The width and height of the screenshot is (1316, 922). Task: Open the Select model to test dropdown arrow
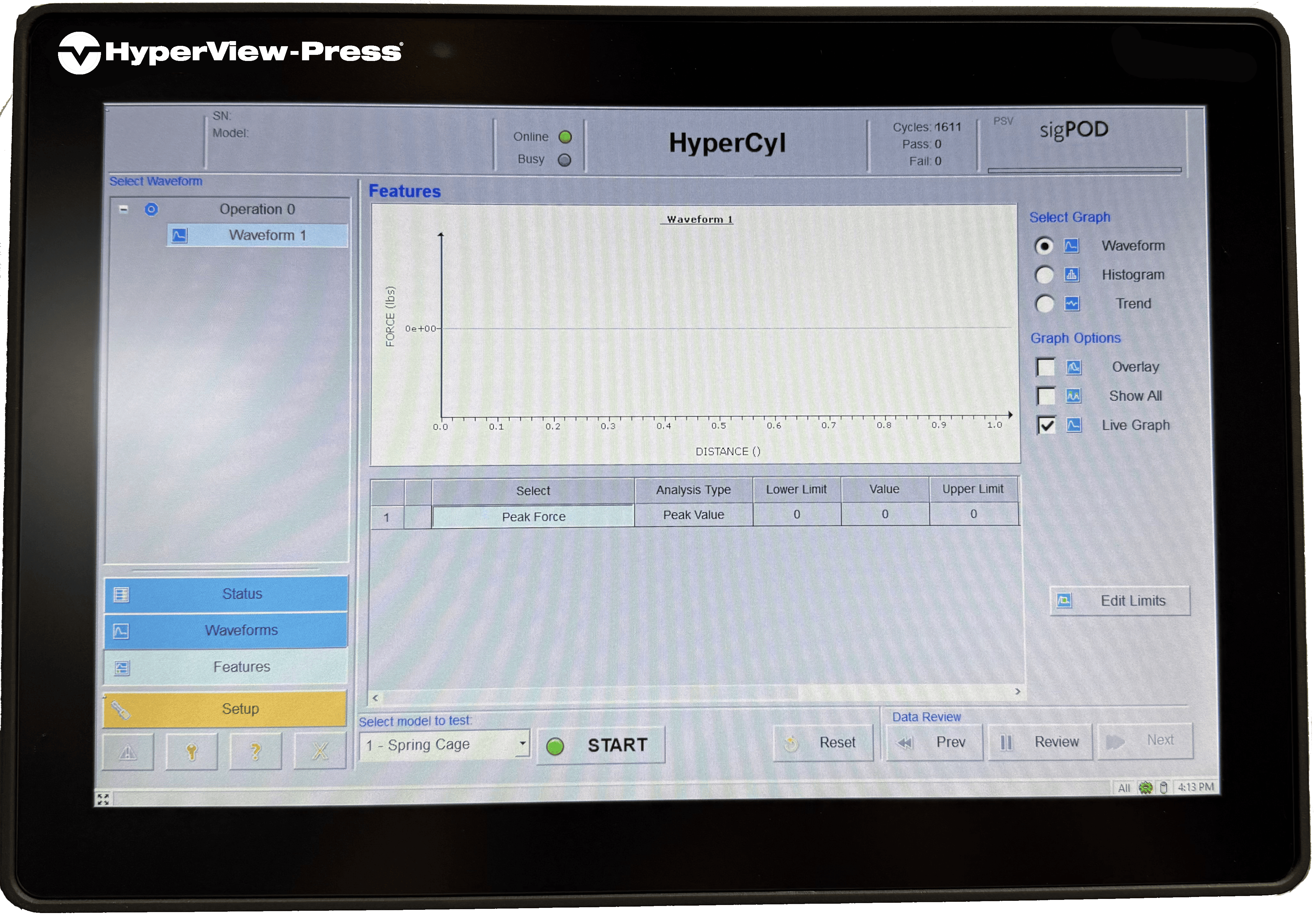(x=522, y=744)
